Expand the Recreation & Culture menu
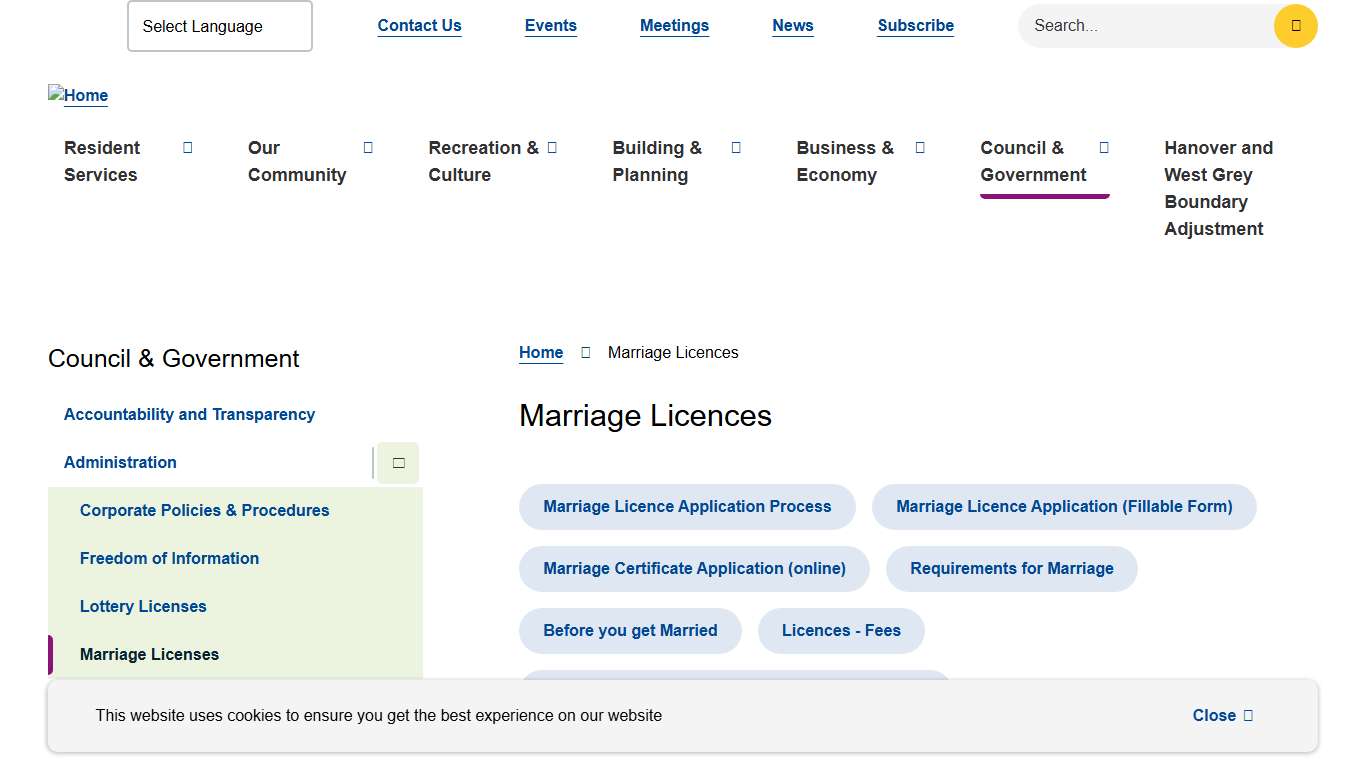 click(x=553, y=147)
